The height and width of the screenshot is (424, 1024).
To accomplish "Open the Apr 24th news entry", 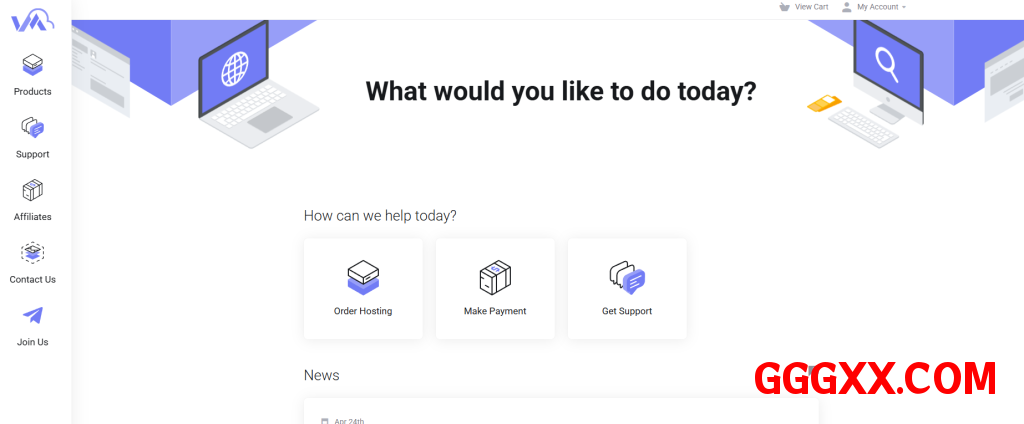I will [x=349, y=420].
